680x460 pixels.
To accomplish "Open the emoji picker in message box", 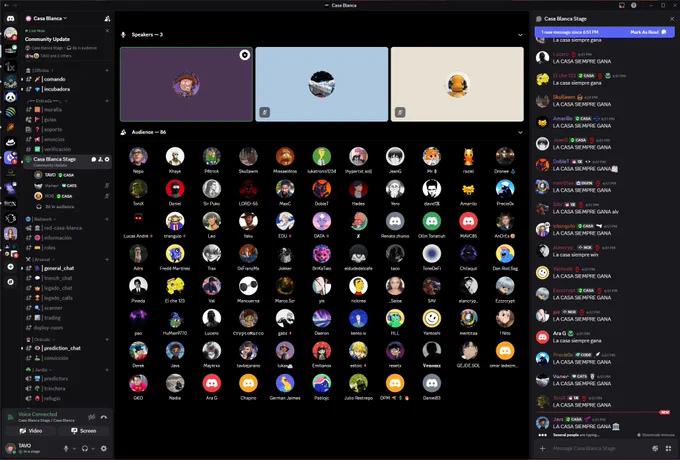I will [x=655, y=448].
